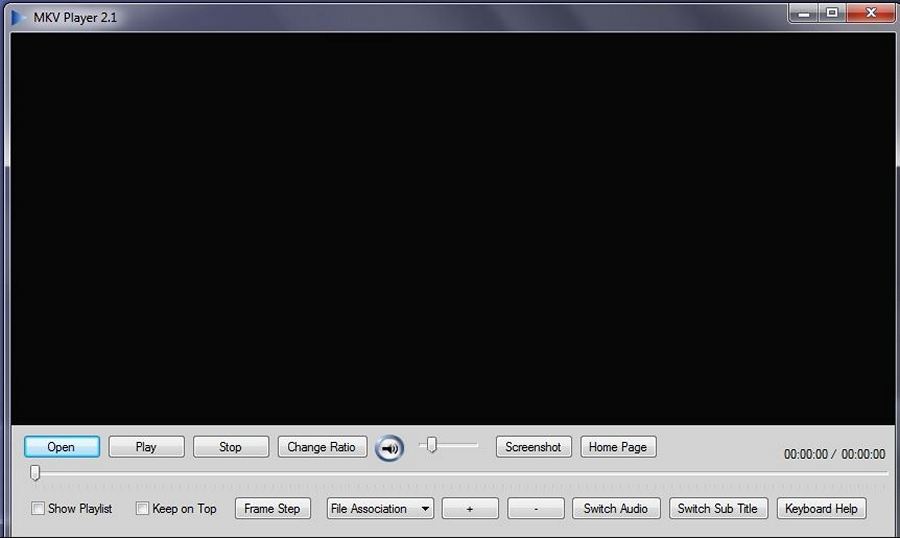Open a video file with Open button
900x538 pixels.
pyautogui.click(x=62, y=447)
